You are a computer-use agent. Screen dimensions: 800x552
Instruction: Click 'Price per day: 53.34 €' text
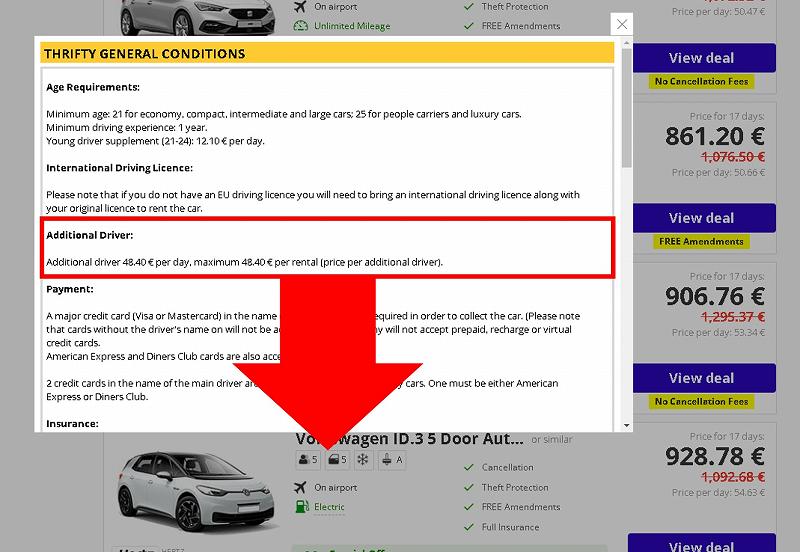(718, 333)
